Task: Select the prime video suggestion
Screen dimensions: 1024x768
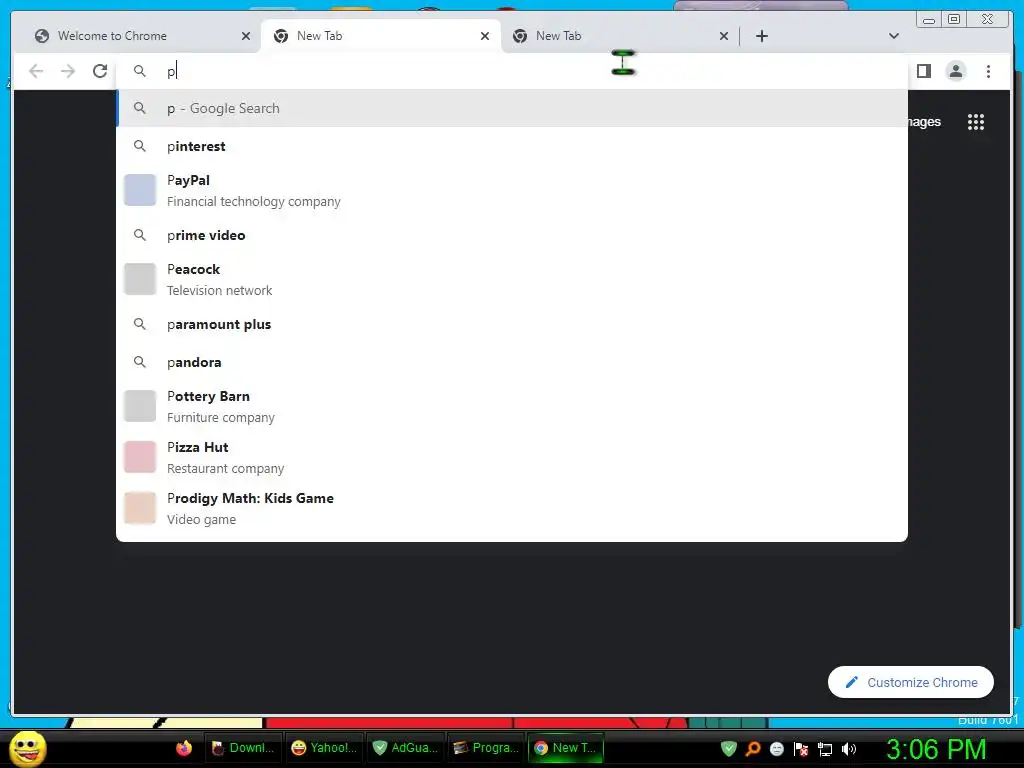Action: pyautogui.click(x=512, y=235)
